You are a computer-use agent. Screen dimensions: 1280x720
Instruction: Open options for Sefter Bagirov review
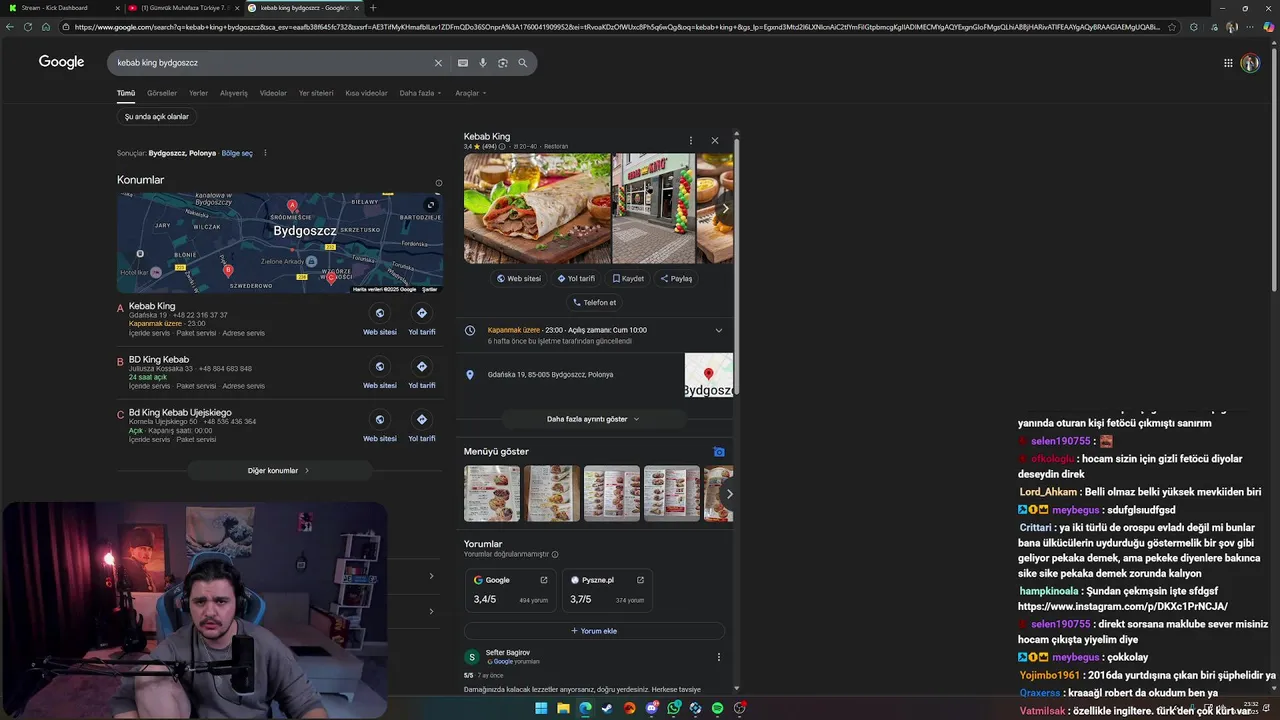pyautogui.click(x=718, y=657)
